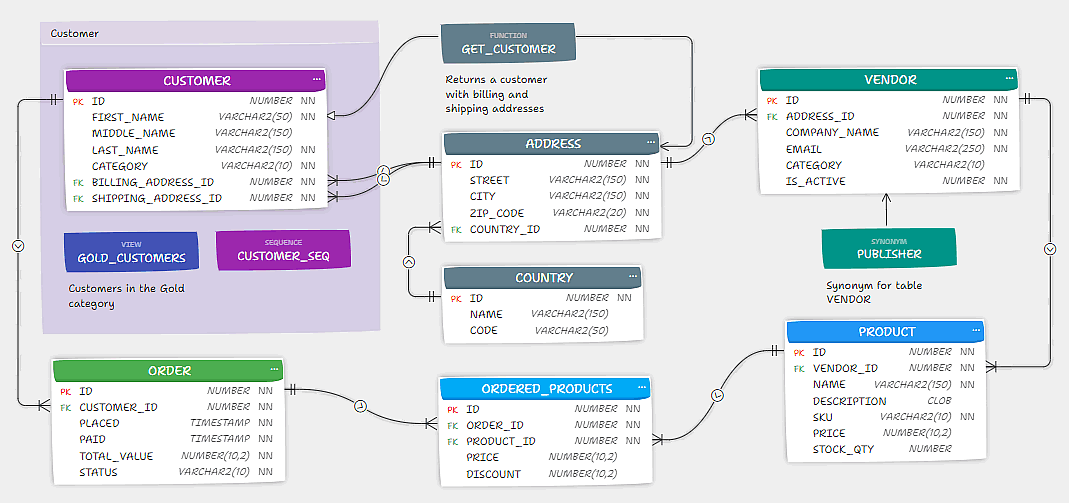
Task: Click the note 'Synonym for table VENDOR'
Action: pyautogui.click(x=875, y=292)
